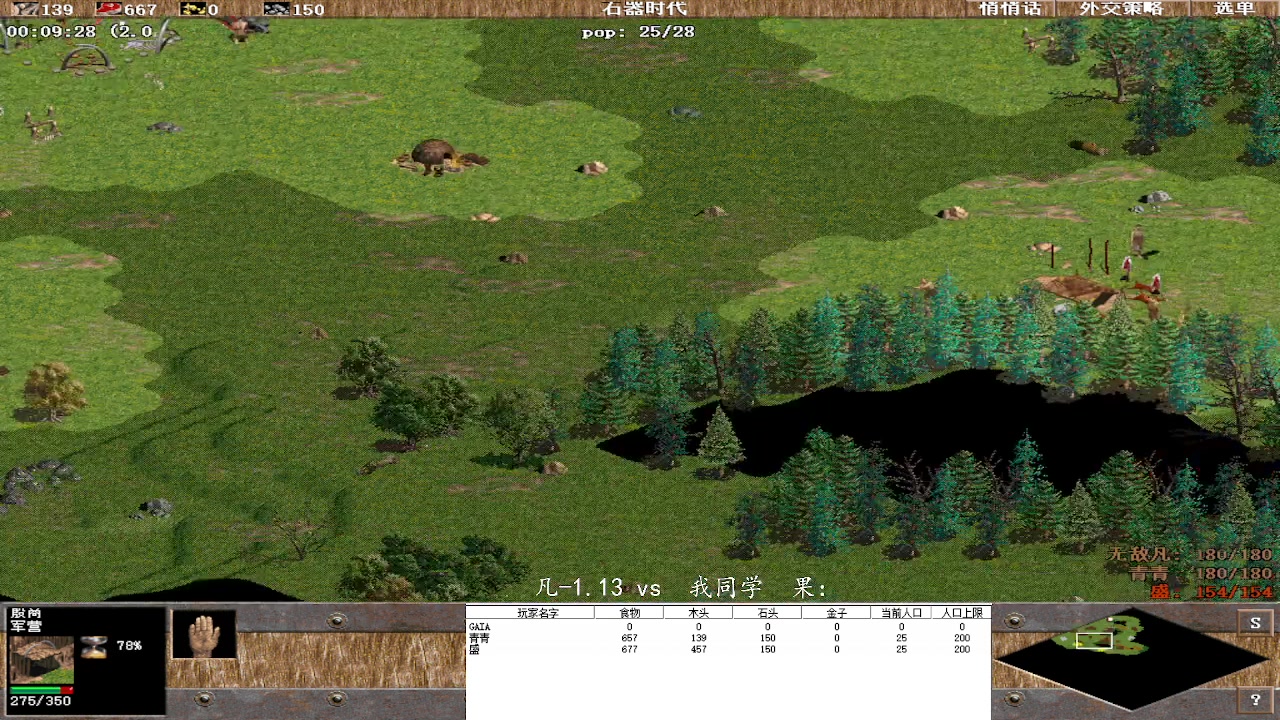
Task: Click the lone pine in dark unexplored area
Action: click(x=720, y=441)
